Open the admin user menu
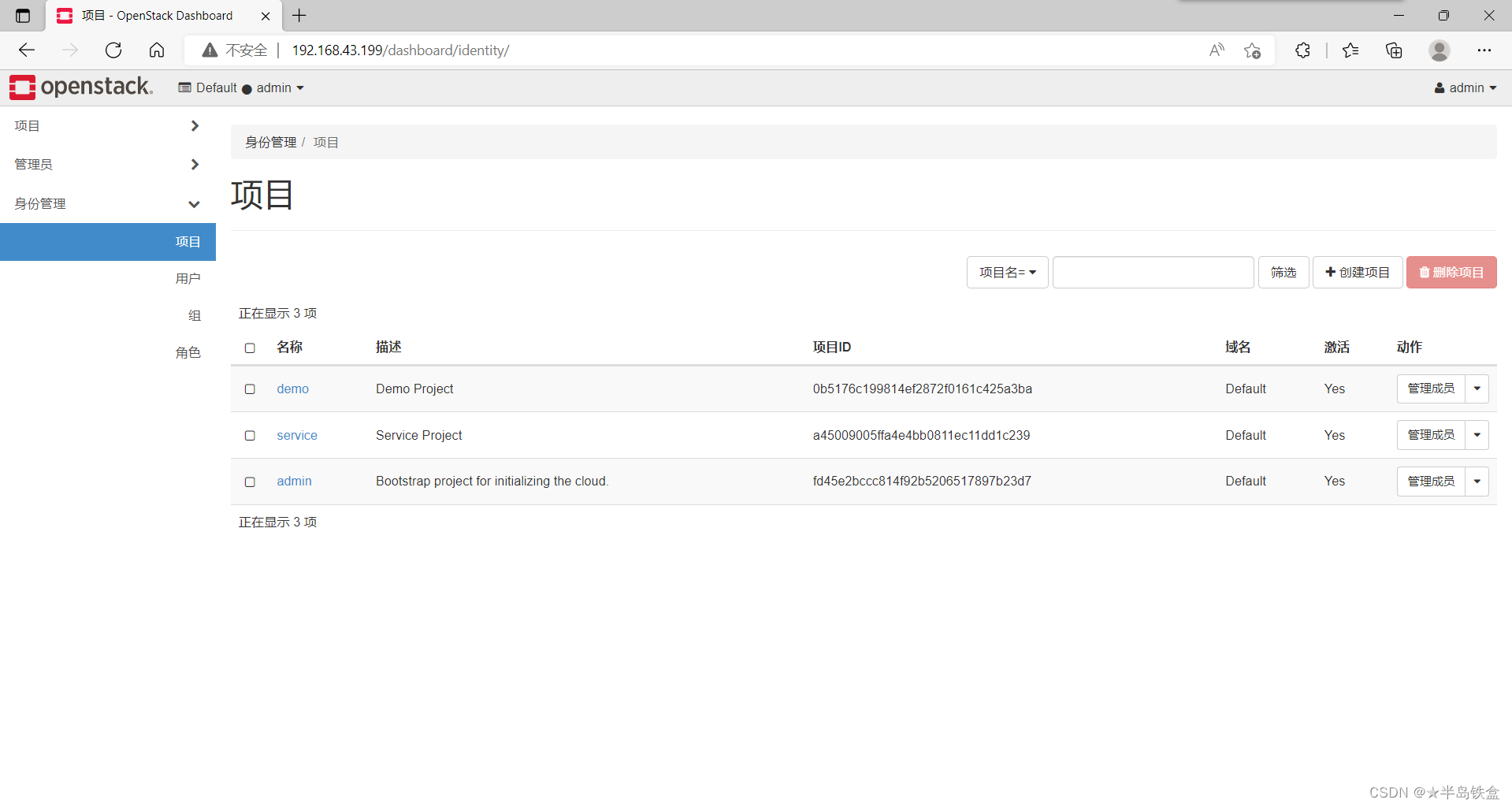 coord(1466,88)
